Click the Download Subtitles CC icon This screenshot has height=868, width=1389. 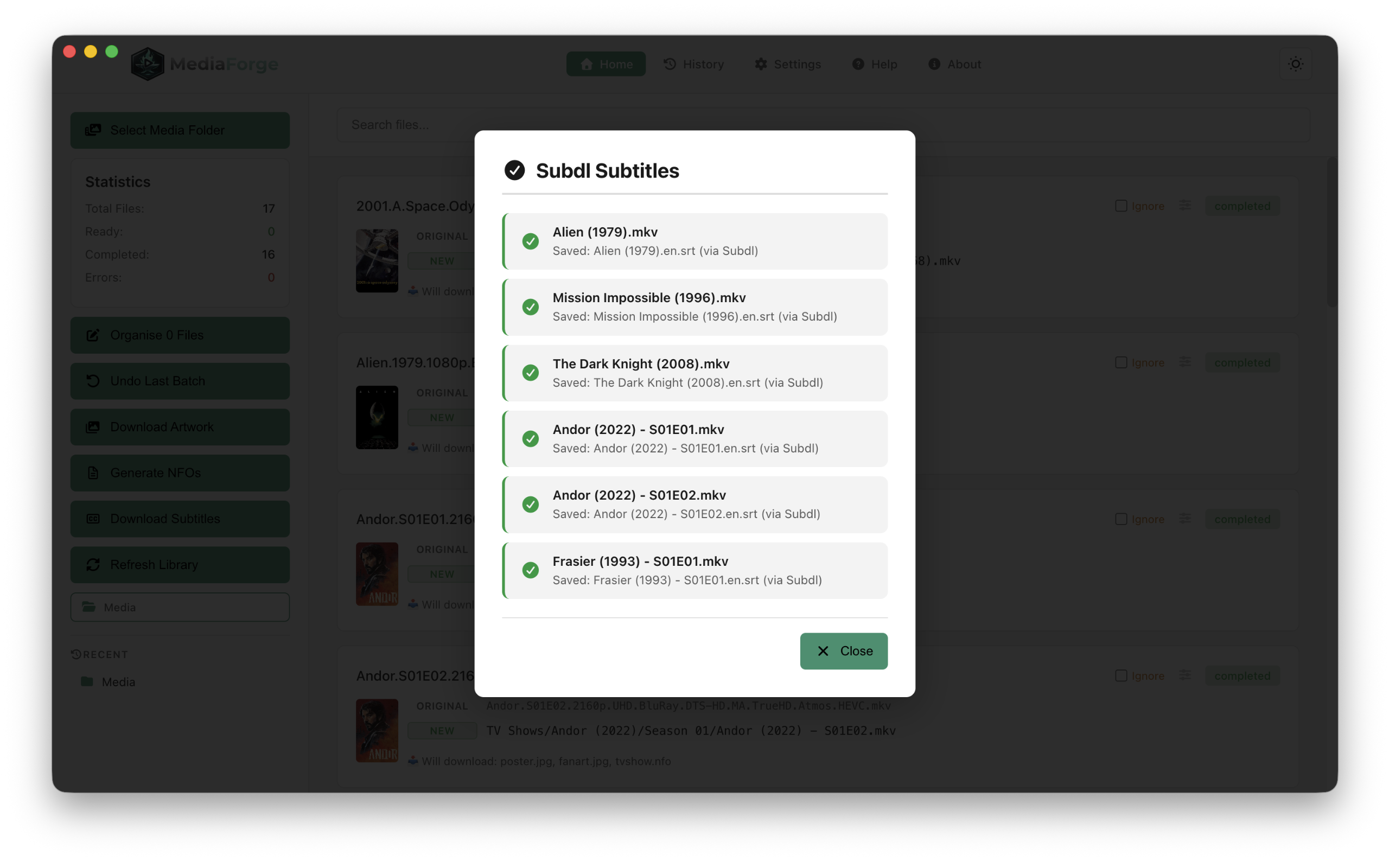[93, 519]
